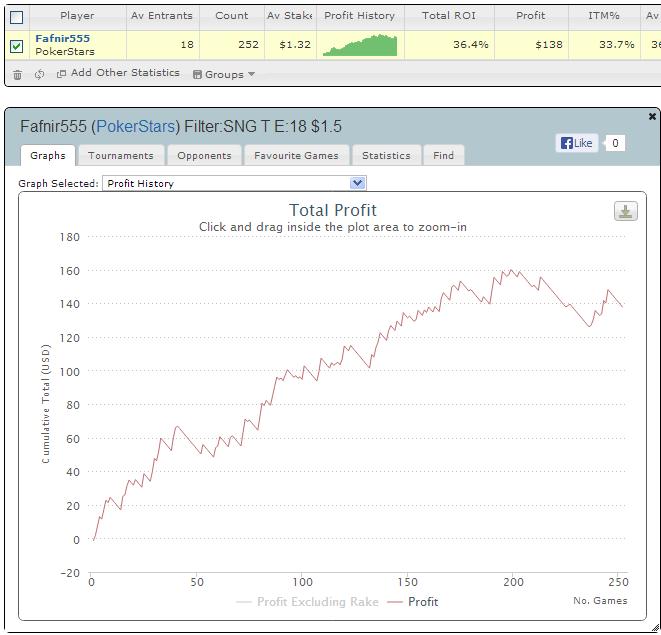
Task: Go to the Statistics tab
Action: pyautogui.click(x=386, y=155)
